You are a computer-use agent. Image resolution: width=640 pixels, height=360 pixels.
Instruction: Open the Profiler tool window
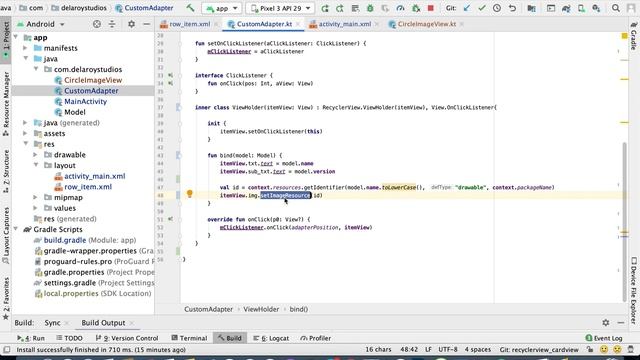(316, 338)
